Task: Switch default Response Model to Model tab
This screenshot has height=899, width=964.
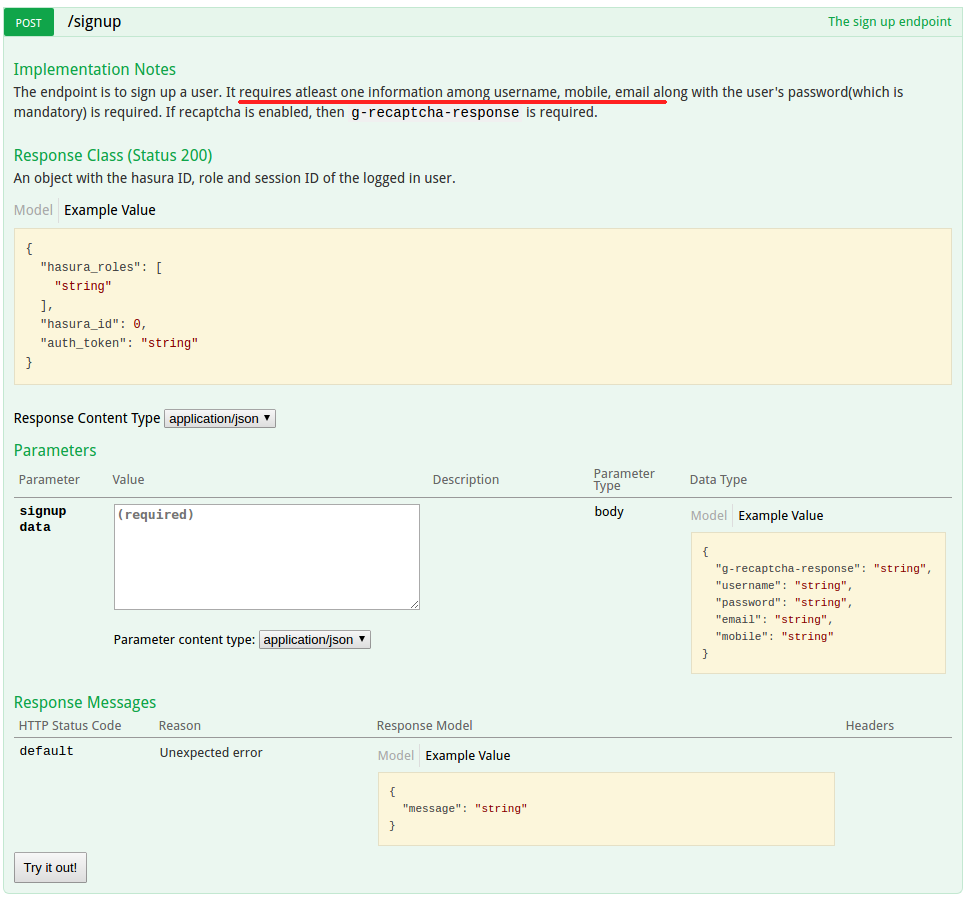Action: click(395, 755)
